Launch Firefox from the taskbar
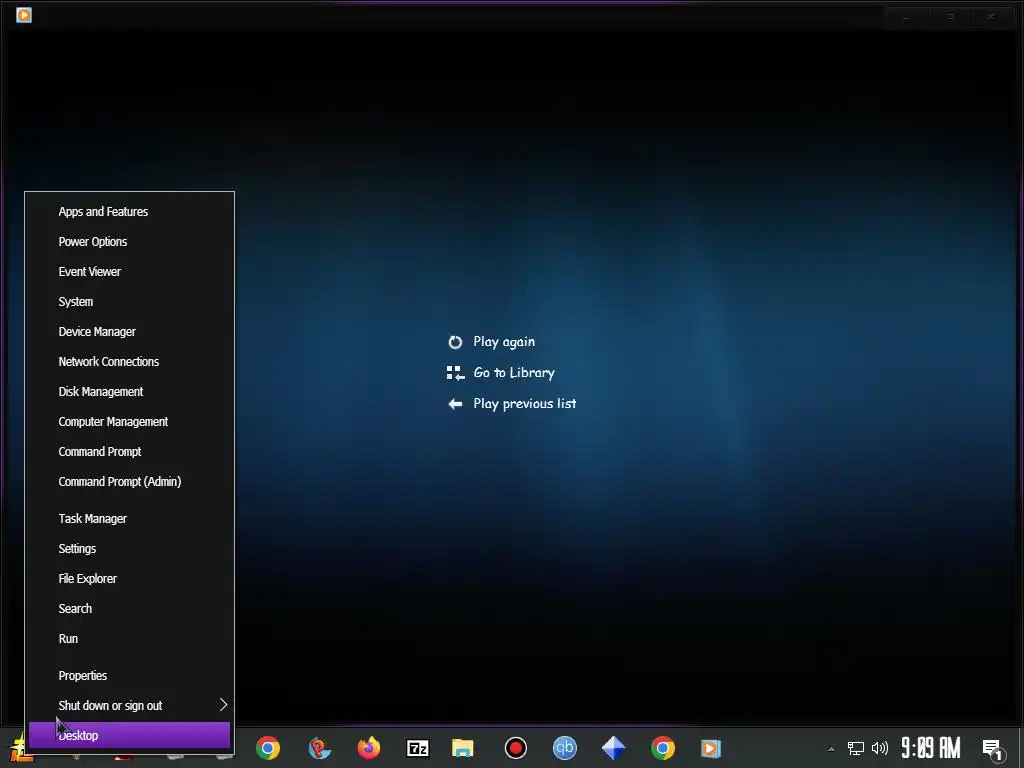The image size is (1024, 768). click(369, 748)
